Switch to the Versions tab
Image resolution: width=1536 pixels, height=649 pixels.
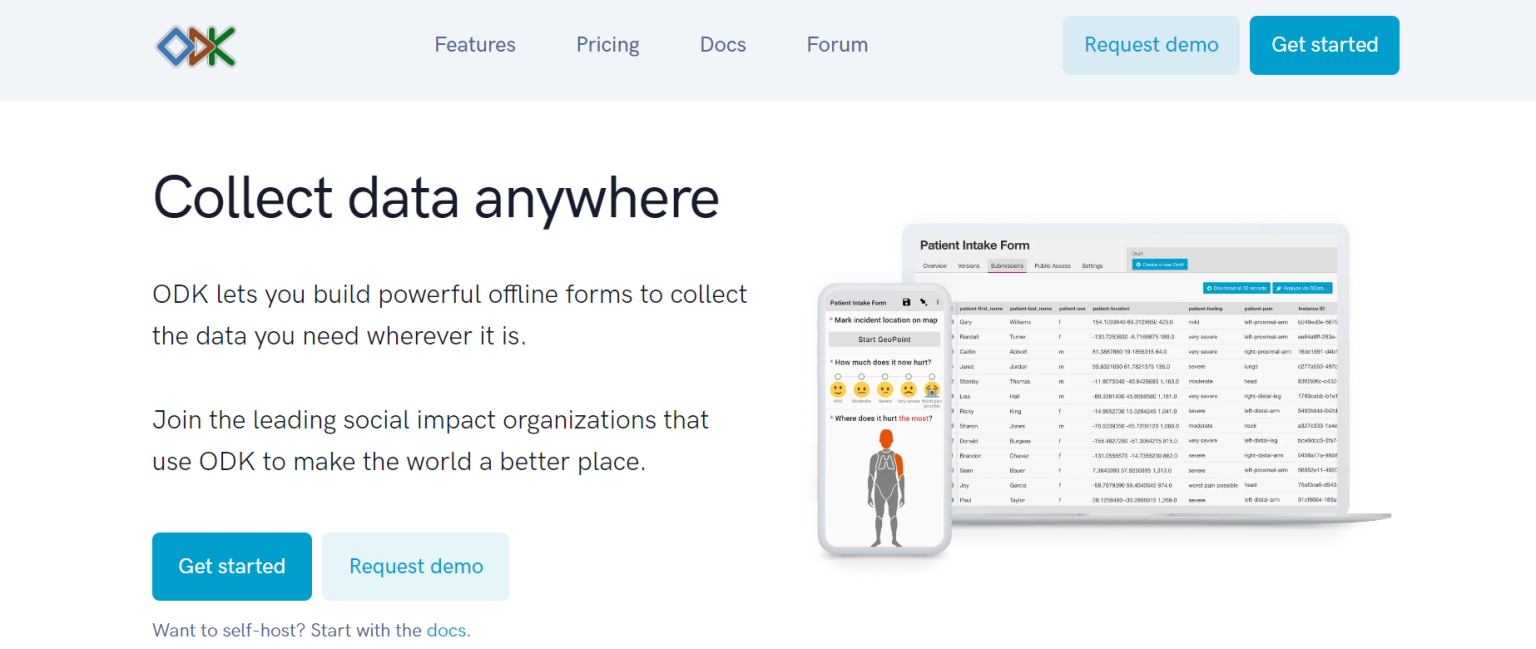969,265
